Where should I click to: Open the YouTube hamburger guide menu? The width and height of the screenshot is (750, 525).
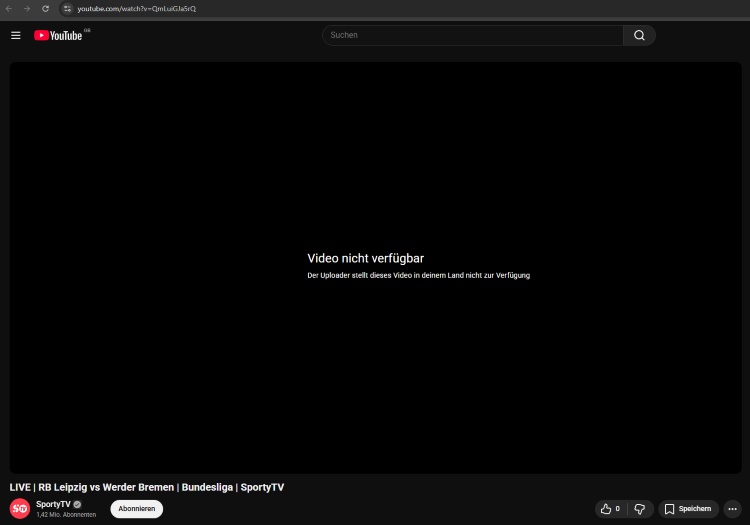(x=16, y=35)
